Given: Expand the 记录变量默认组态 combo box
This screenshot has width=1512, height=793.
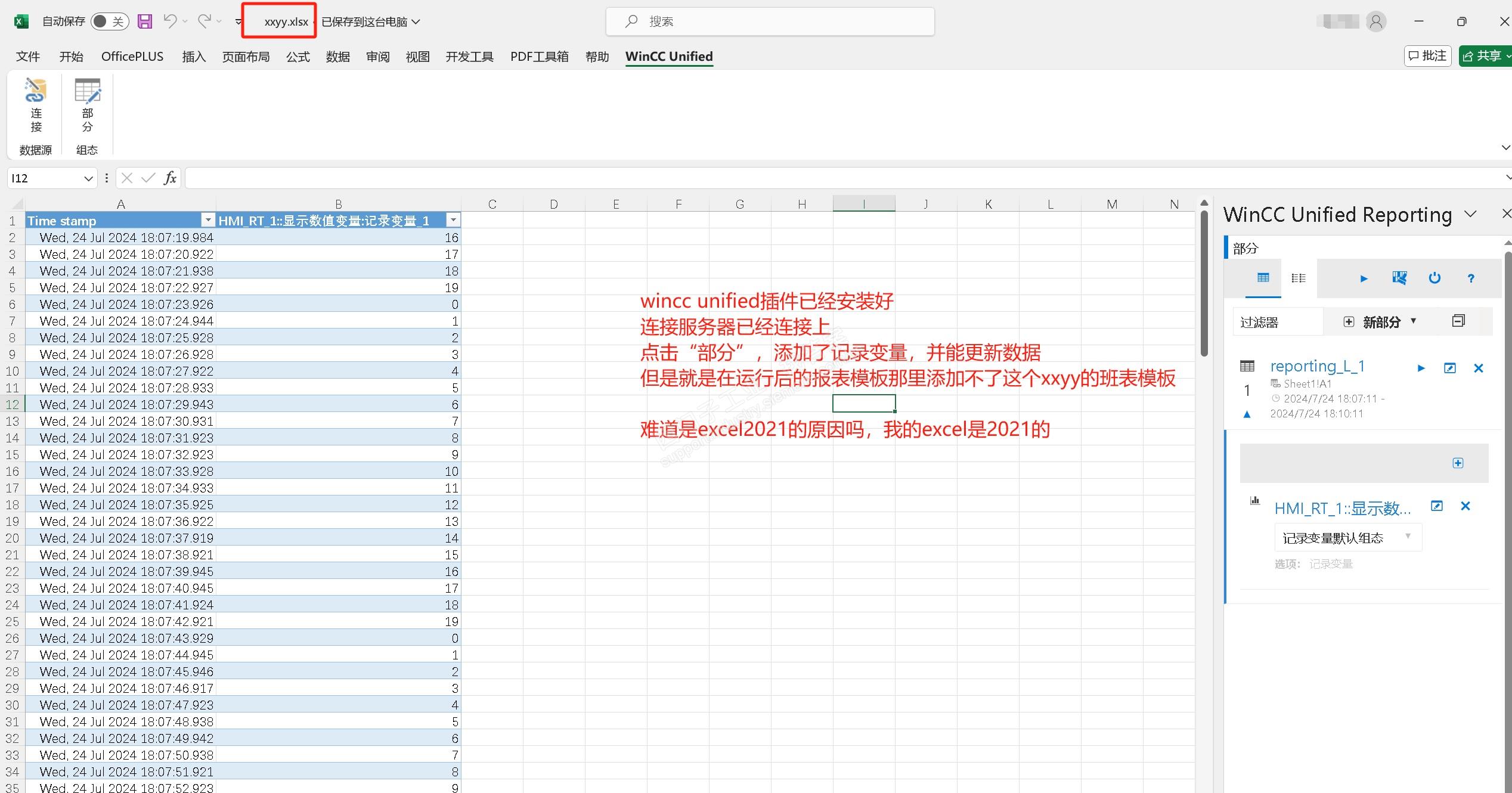Looking at the screenshot, I should tap(1408, 537).
